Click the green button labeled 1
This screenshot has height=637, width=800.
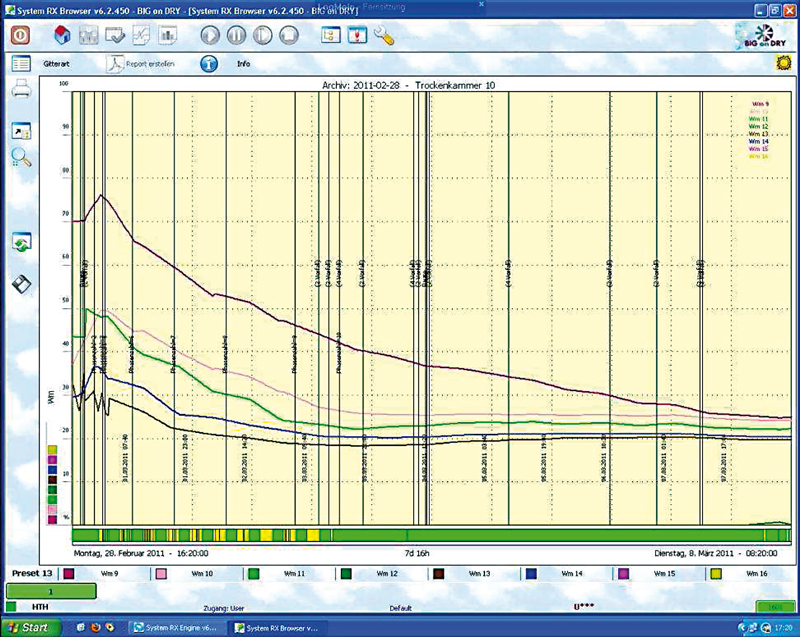51,592
